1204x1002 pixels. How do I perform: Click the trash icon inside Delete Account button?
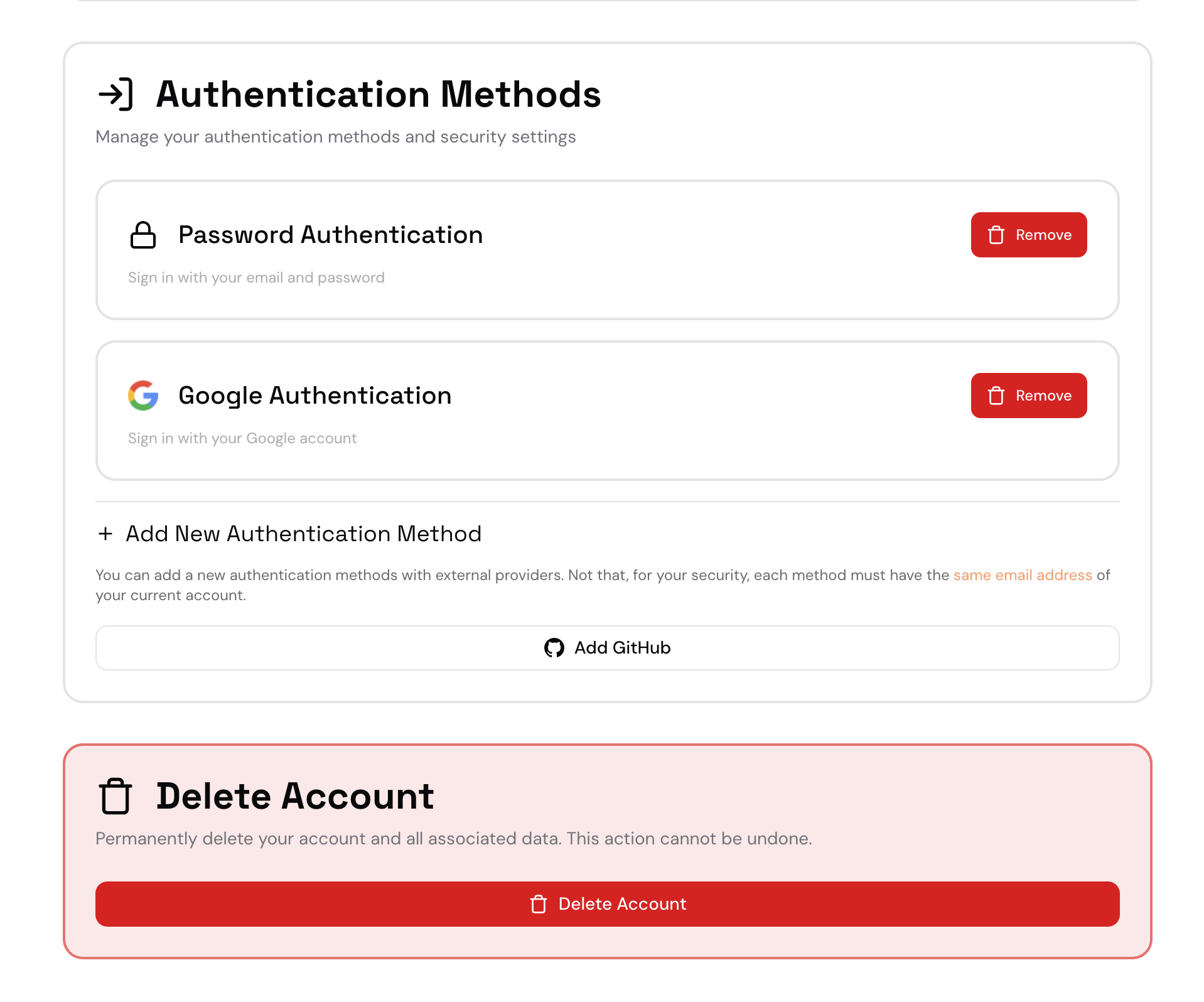pos(539,904)
